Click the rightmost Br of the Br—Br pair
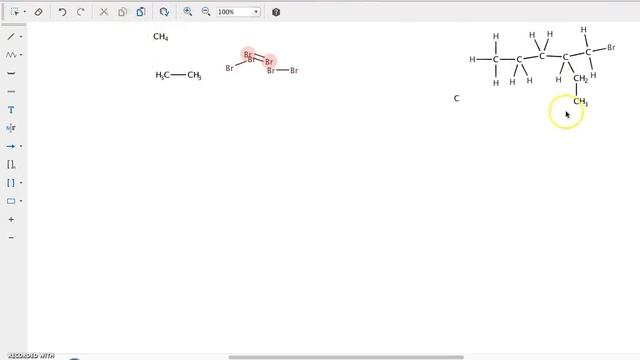Screen dimensions: 640x360 pos(294,70)
